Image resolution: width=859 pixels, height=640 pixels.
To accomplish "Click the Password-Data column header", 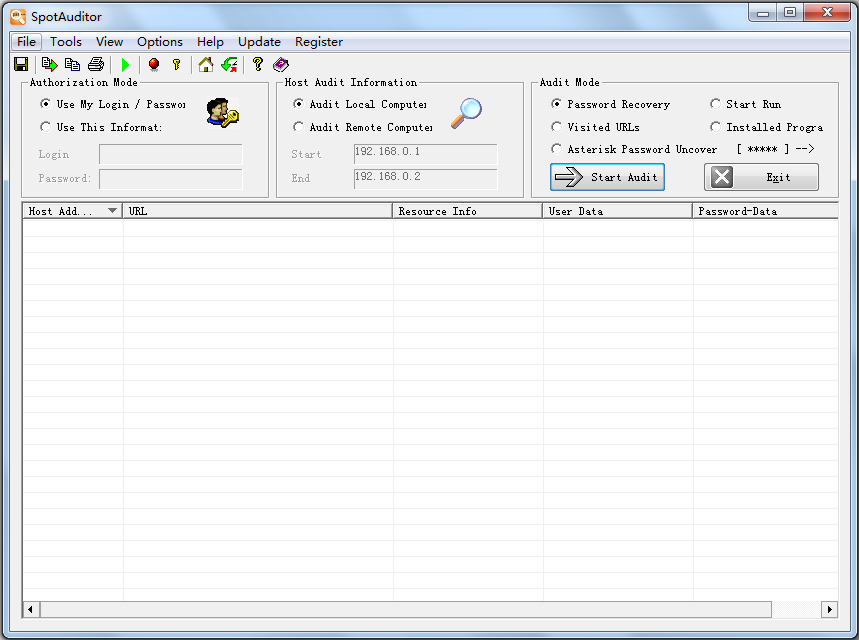I will click(x=764, y=211).
